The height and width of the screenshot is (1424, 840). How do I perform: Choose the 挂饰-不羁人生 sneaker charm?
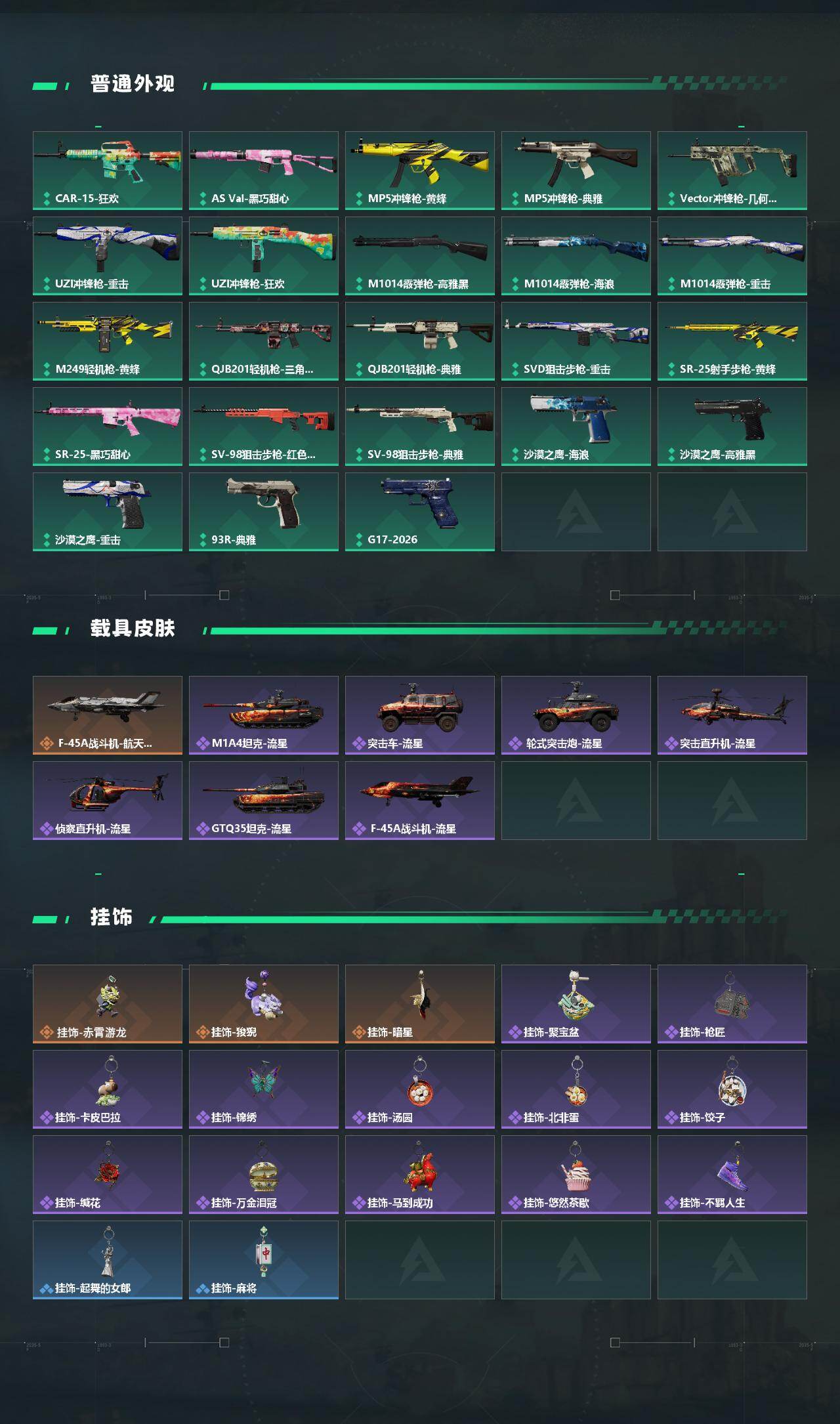click(732, 1175)
